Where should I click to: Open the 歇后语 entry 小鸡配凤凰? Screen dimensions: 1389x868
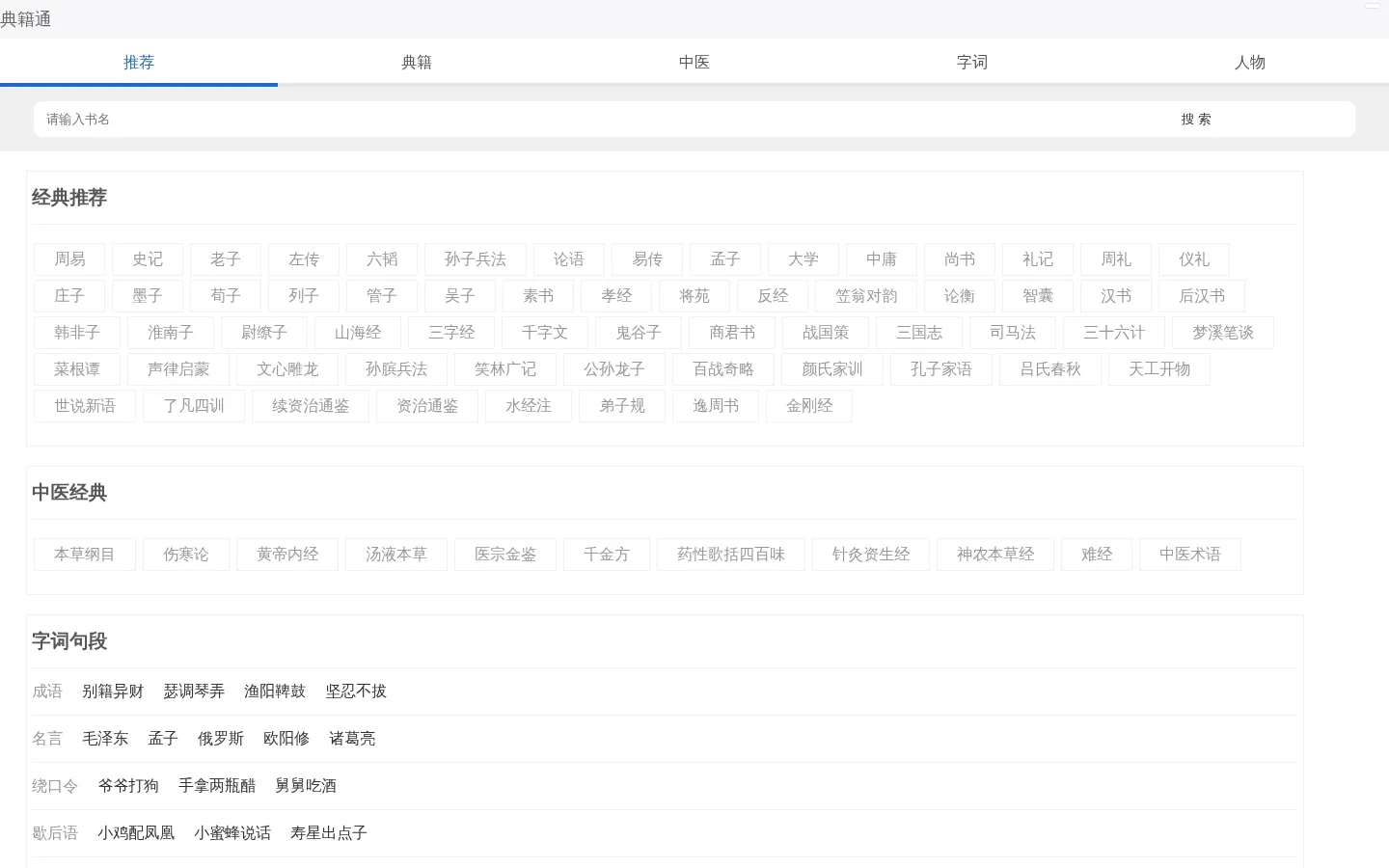[x=136, y=833]
